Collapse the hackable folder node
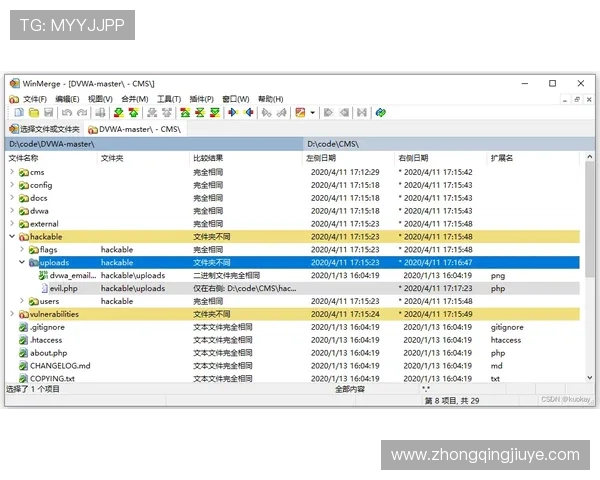 (12, 237)
